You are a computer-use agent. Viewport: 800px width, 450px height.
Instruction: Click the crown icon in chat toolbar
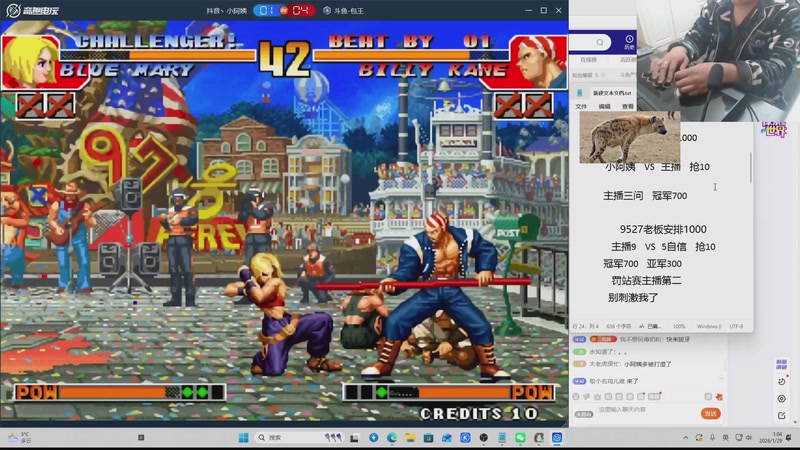[x=597, y=396]
